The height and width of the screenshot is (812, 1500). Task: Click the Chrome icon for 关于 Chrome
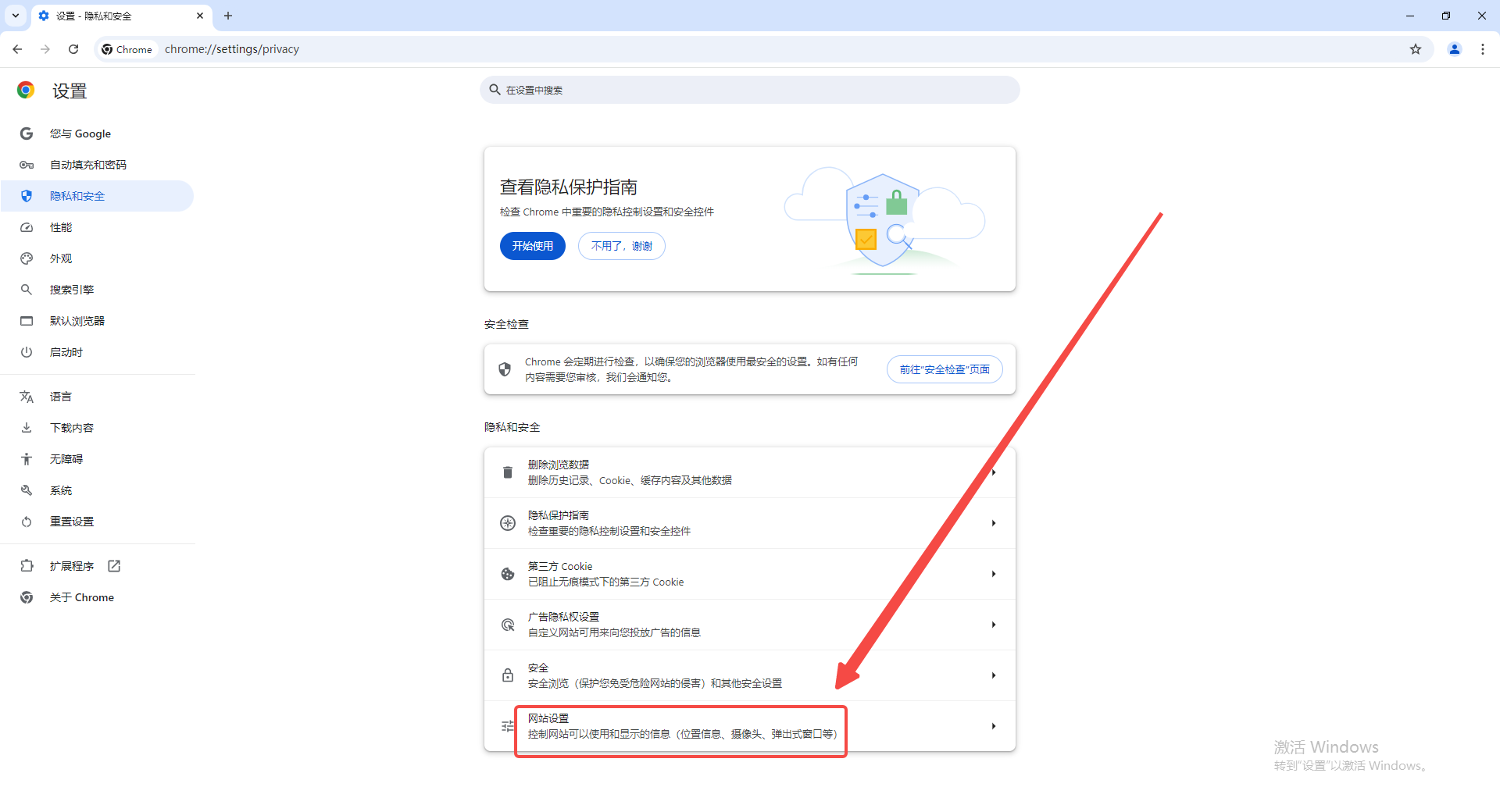[x=27, y=597]
